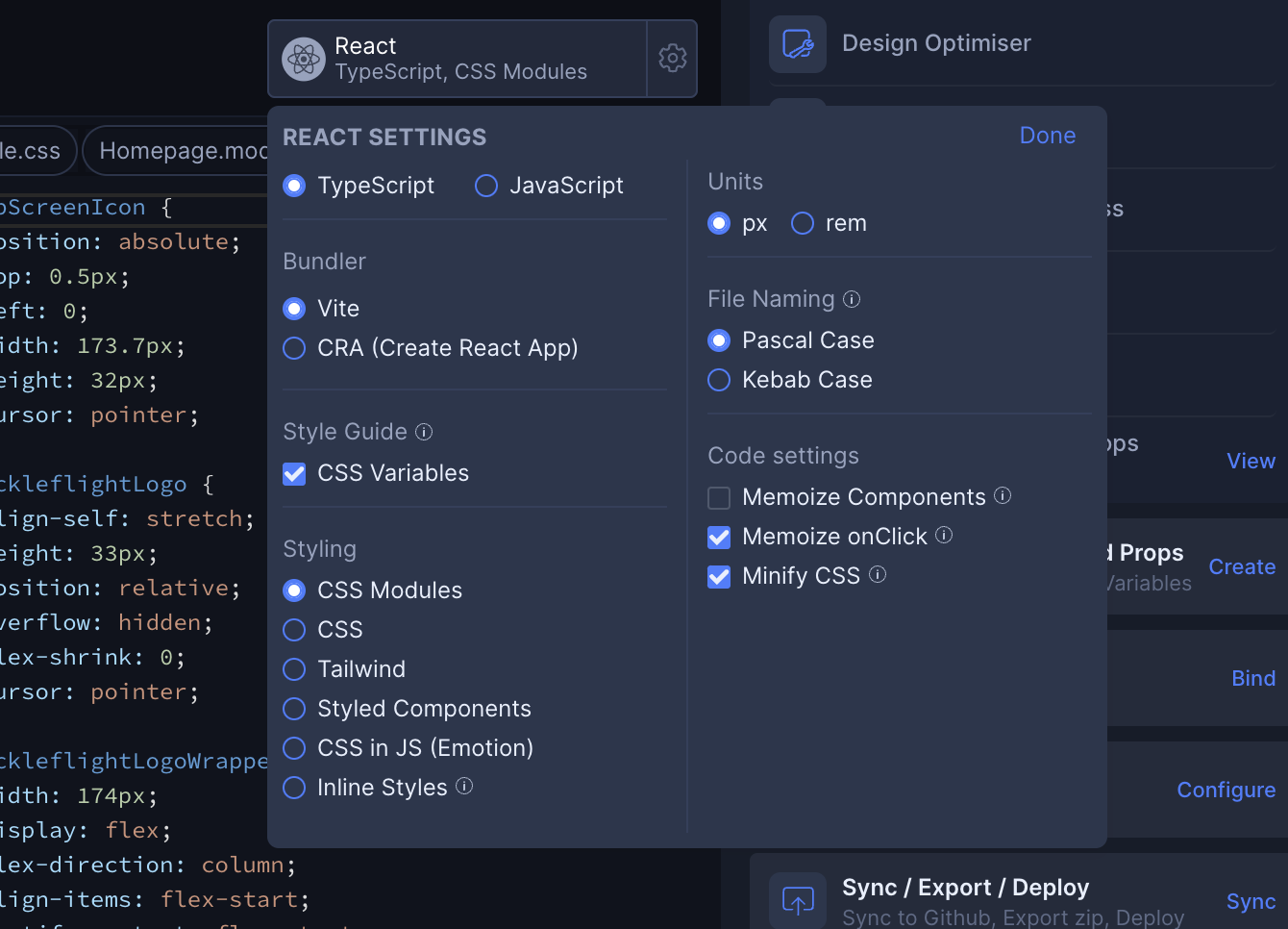Click the 'relative' value in the code

[173, 588]
